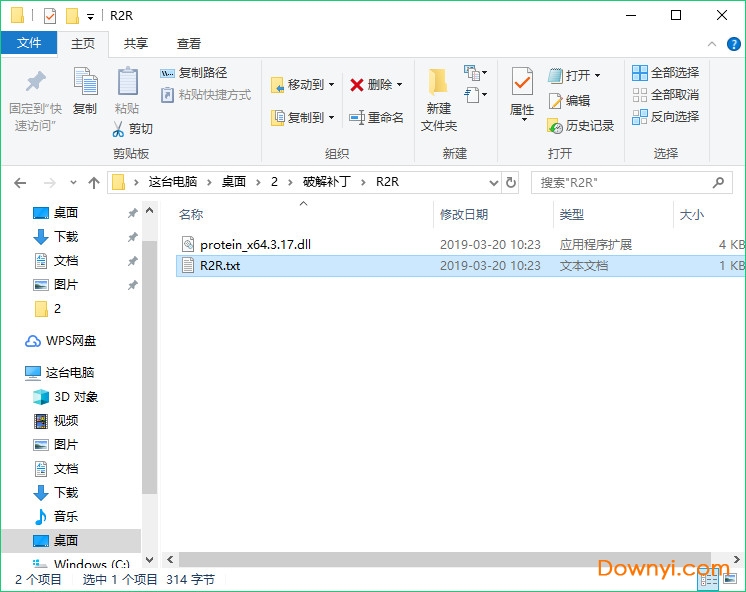
Task: Open the File tab
Action: tap(29, 43)
